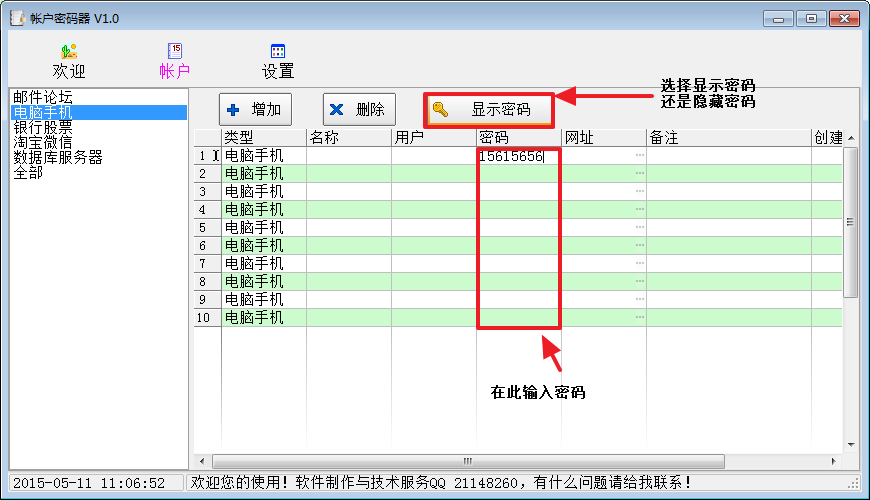Select row header number 9

click(208, 300)
